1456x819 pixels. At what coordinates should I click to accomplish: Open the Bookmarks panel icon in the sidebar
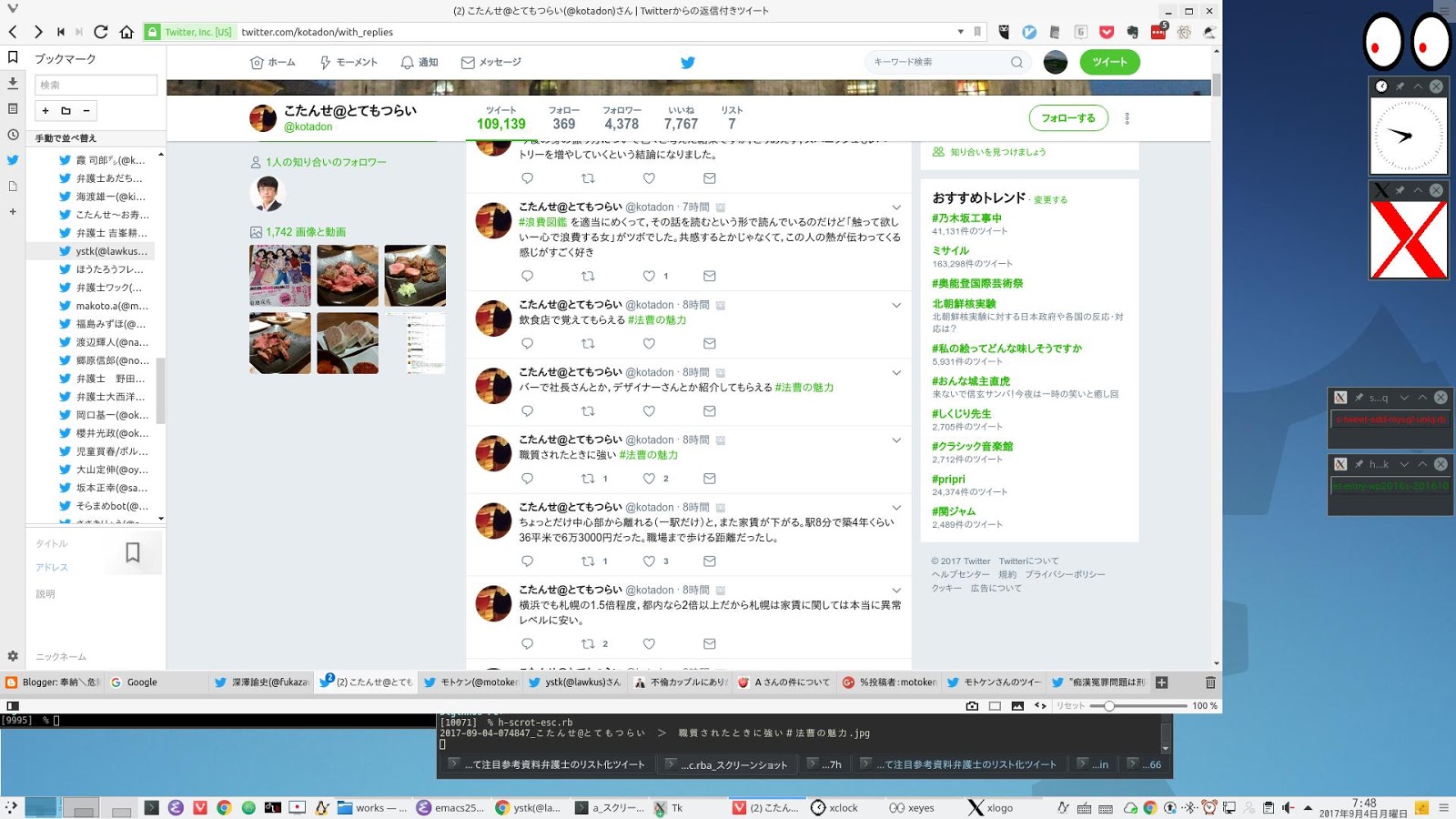click(x=13, y=57)
